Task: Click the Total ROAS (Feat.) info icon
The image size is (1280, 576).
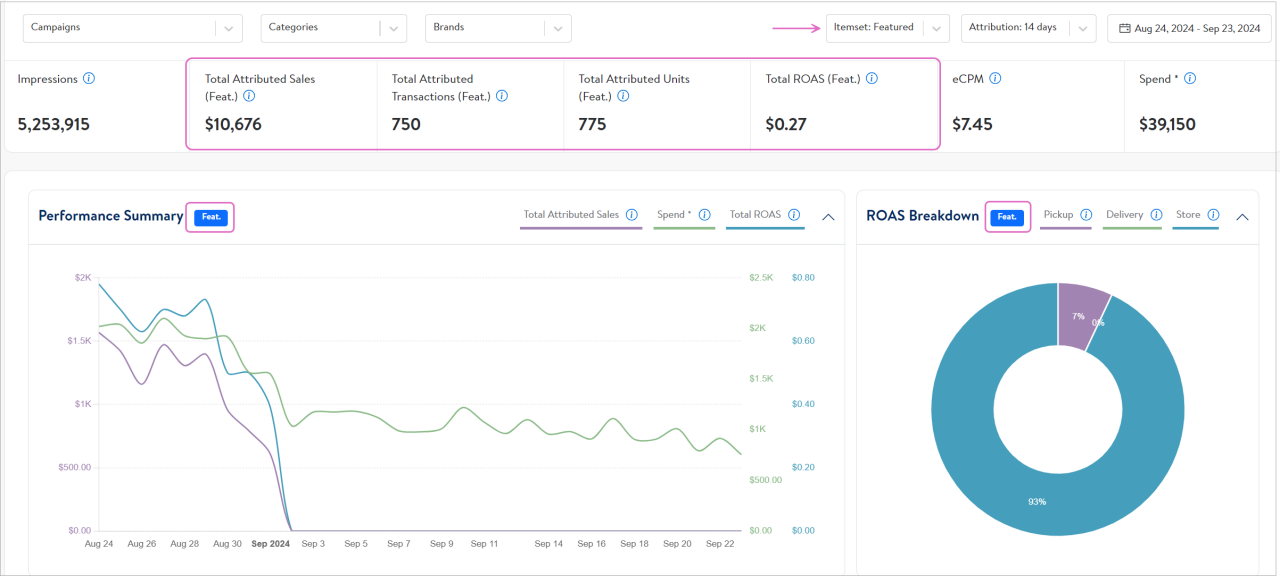Action: point(870,77)
